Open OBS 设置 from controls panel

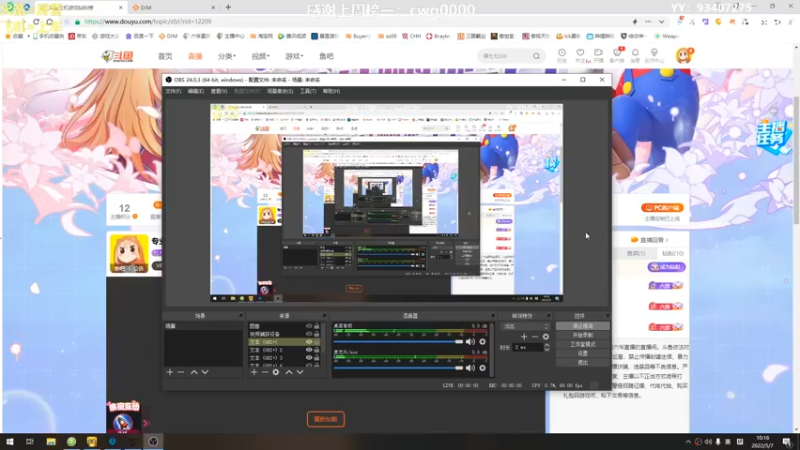coord(583,354)
